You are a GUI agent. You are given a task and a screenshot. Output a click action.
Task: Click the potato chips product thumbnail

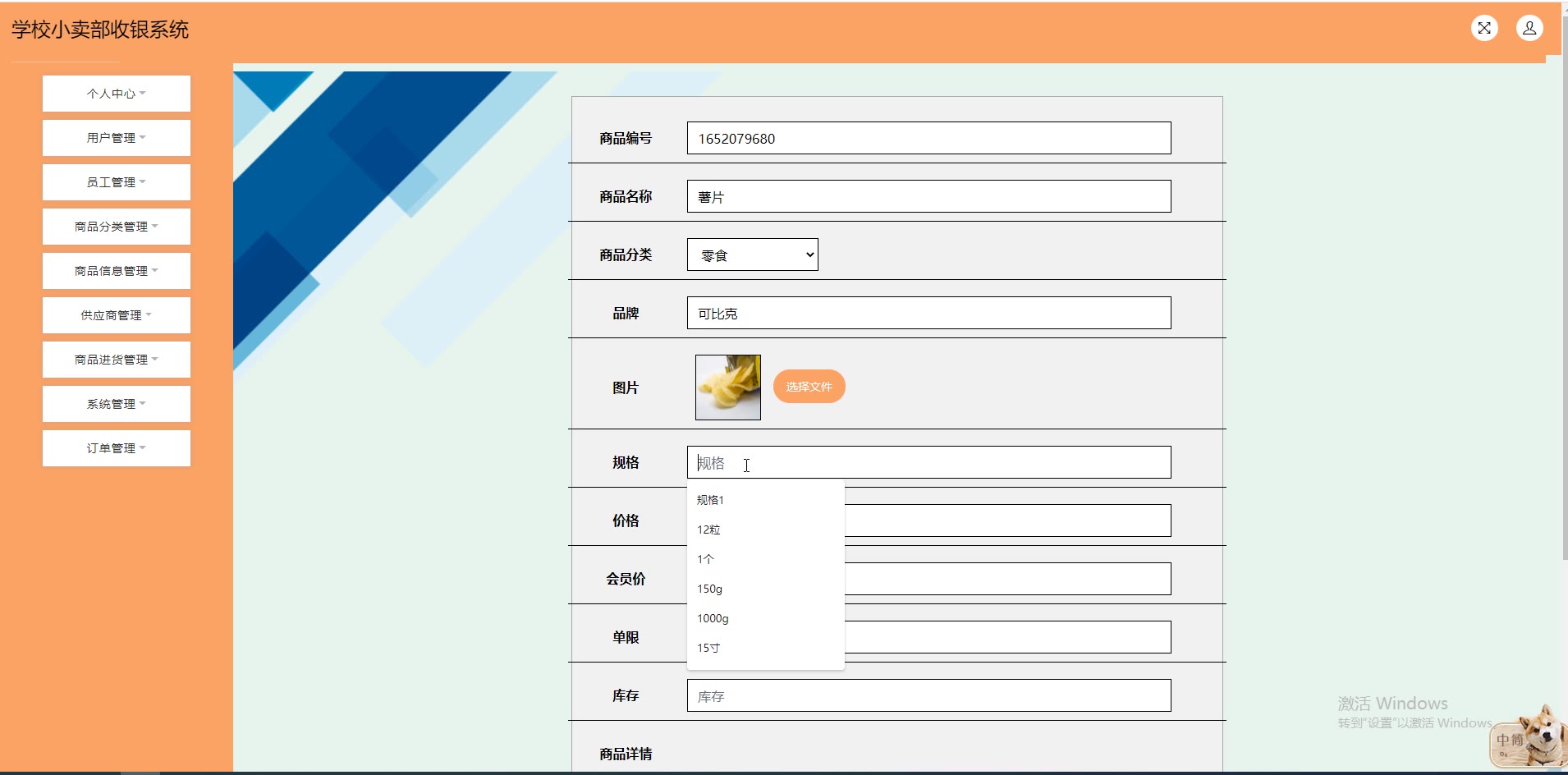coord(728,387)
